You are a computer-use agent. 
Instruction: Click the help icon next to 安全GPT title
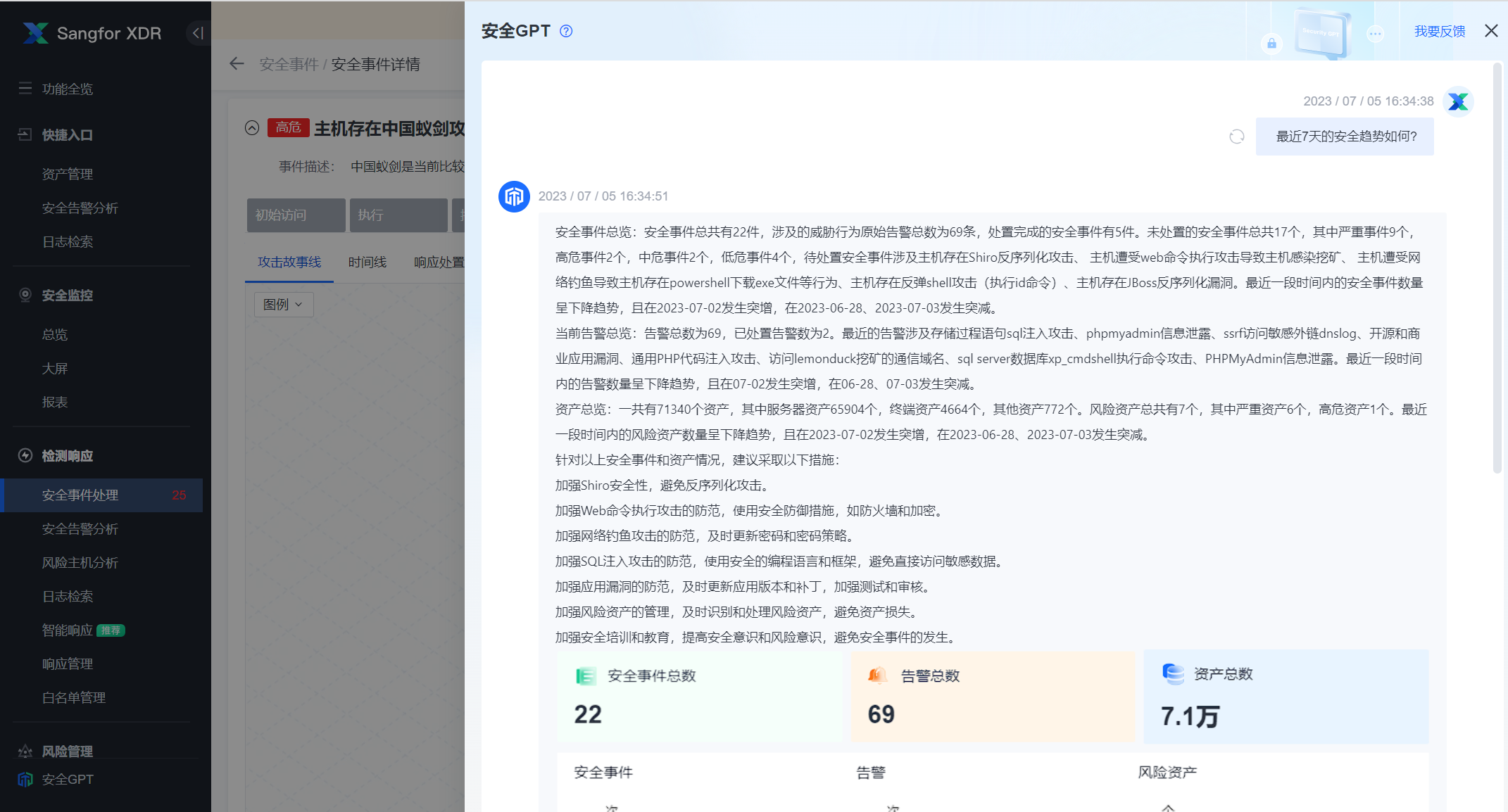pos(565,30)
